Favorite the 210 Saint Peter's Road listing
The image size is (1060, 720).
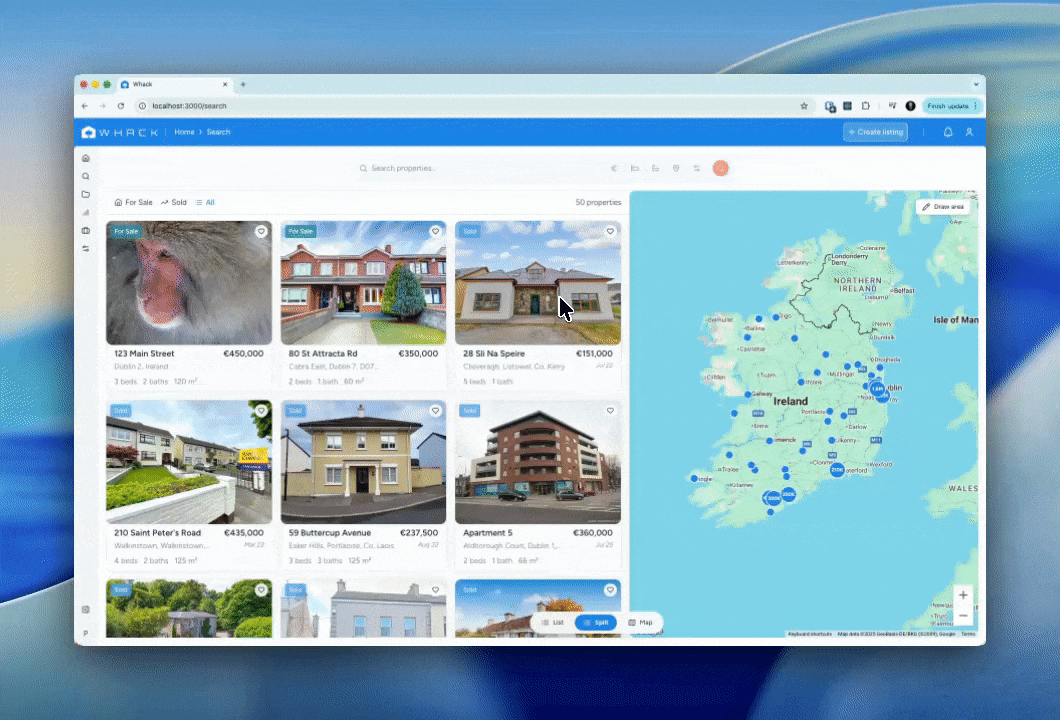(261, 410)
